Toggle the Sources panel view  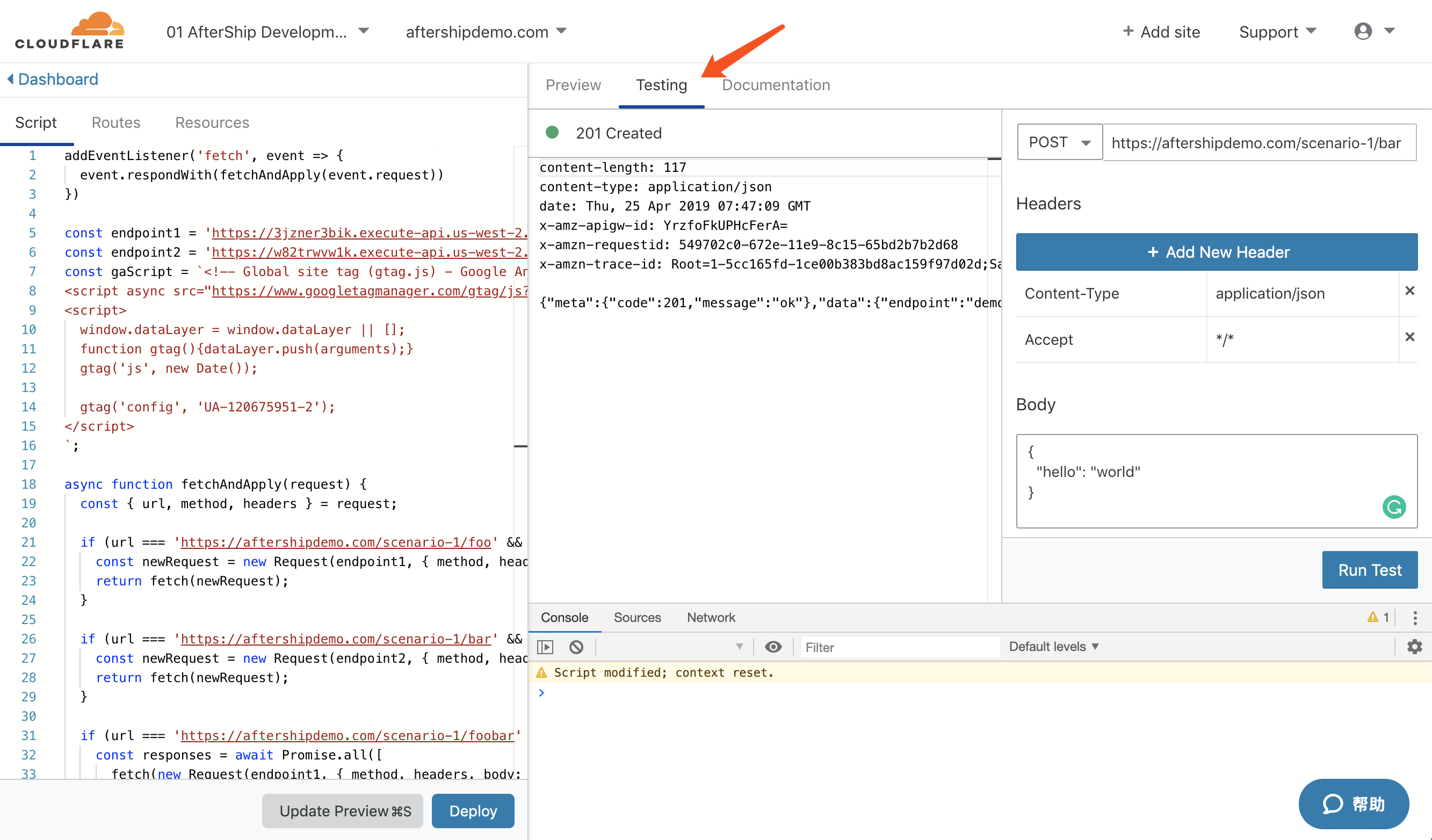point(637,616)
